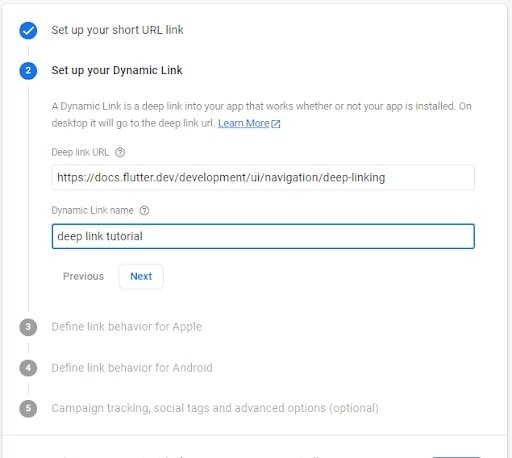Click the blue step 2 number badge

(28, 71)
